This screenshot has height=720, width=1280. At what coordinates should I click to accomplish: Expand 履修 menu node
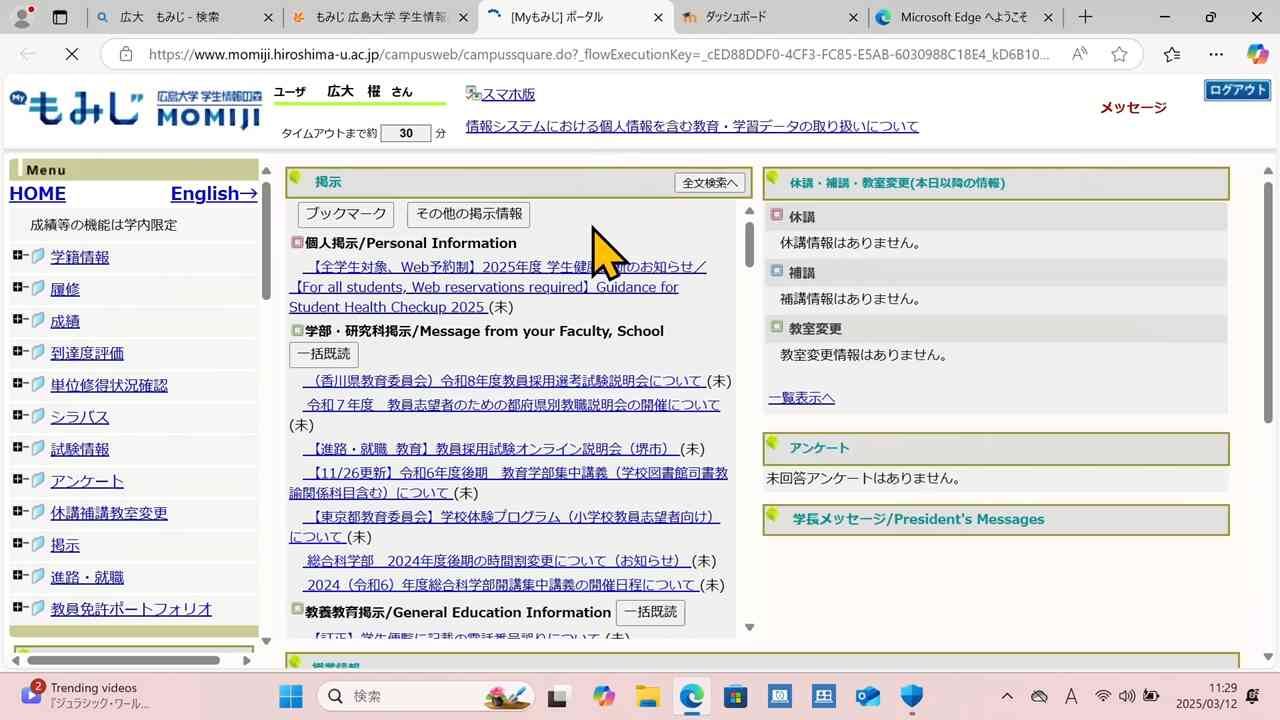18,288
